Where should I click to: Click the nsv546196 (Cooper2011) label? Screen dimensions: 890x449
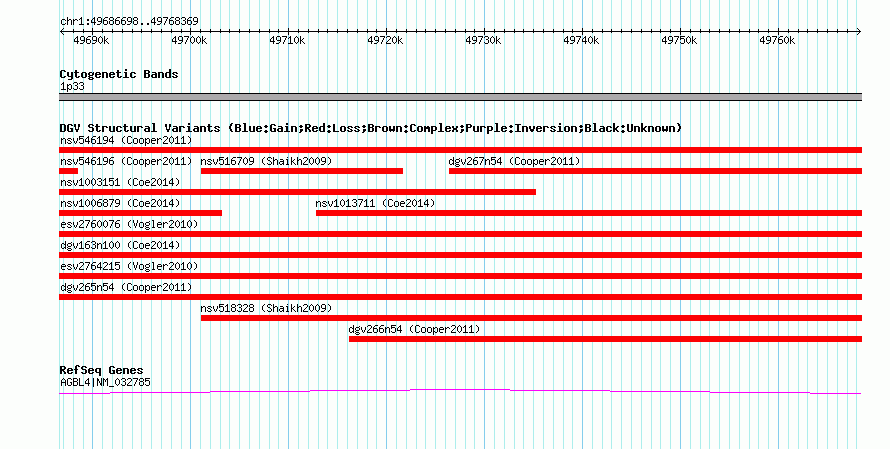126,161
